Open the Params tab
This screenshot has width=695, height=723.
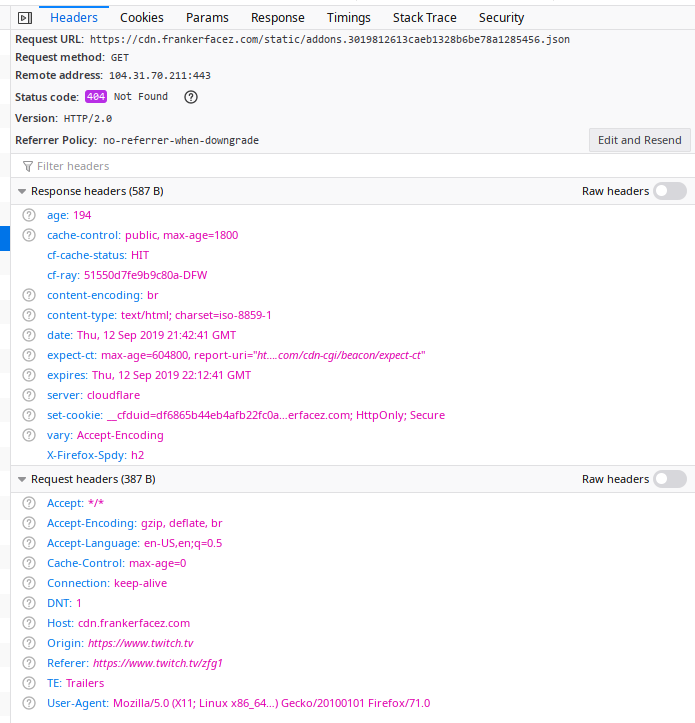(x=207, y=18)
